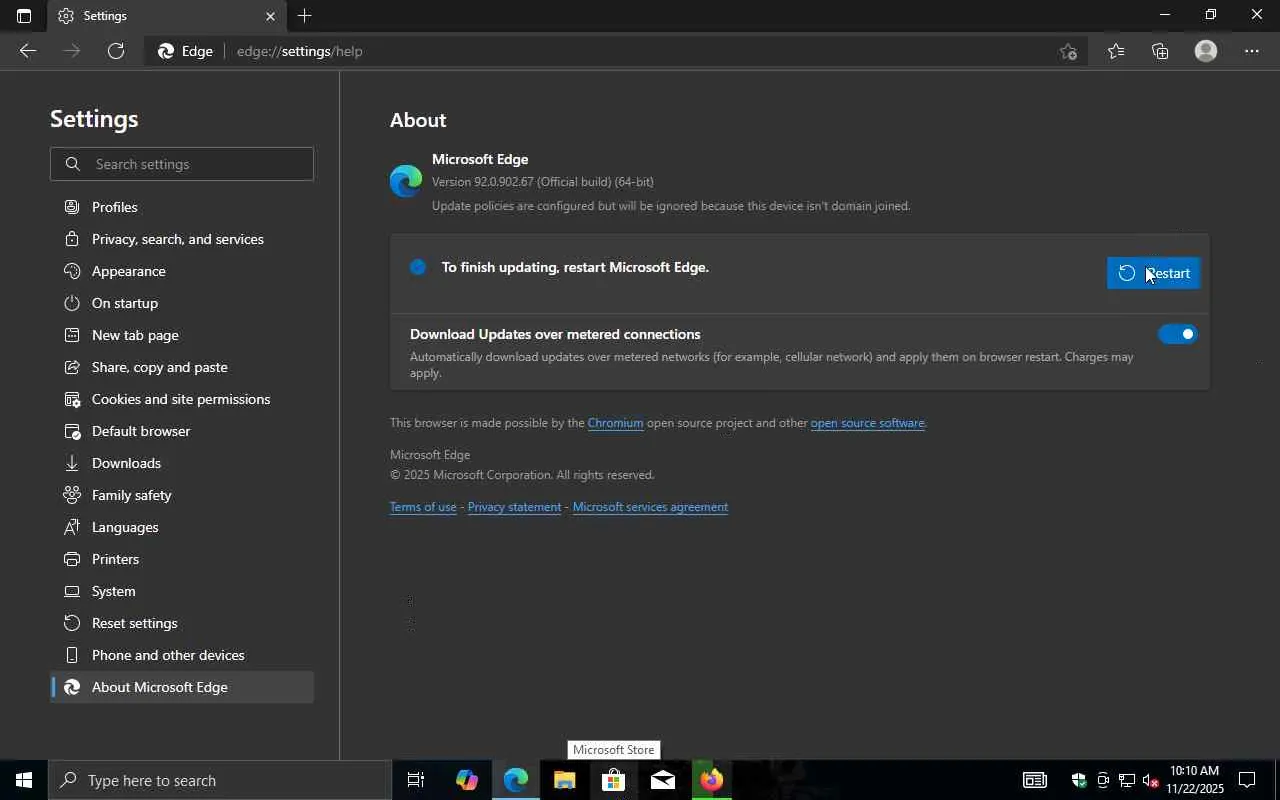This screenshot has width=1280, height=800.
Task: Open Task View on the taskbar
Action: tap(416, 780)
